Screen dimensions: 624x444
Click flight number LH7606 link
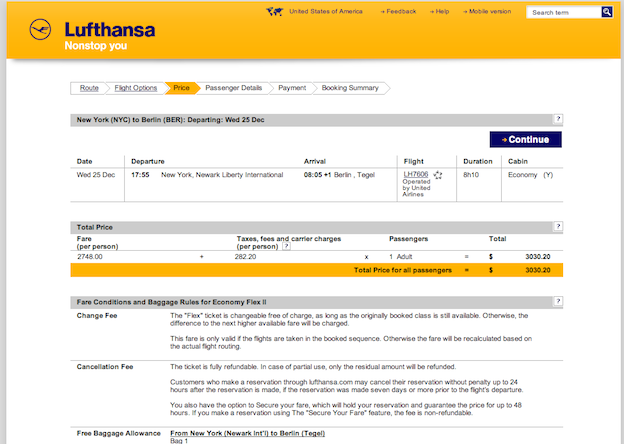416,174
